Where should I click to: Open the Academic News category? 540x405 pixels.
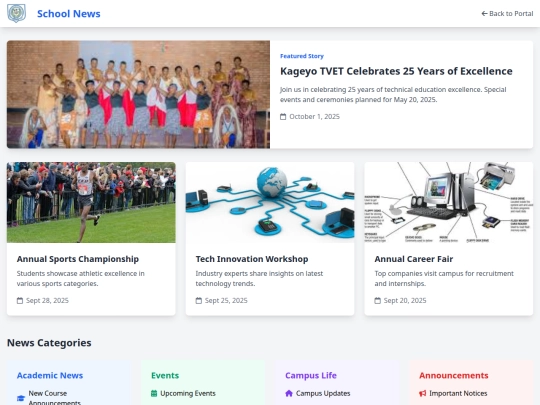click(50, 375)
